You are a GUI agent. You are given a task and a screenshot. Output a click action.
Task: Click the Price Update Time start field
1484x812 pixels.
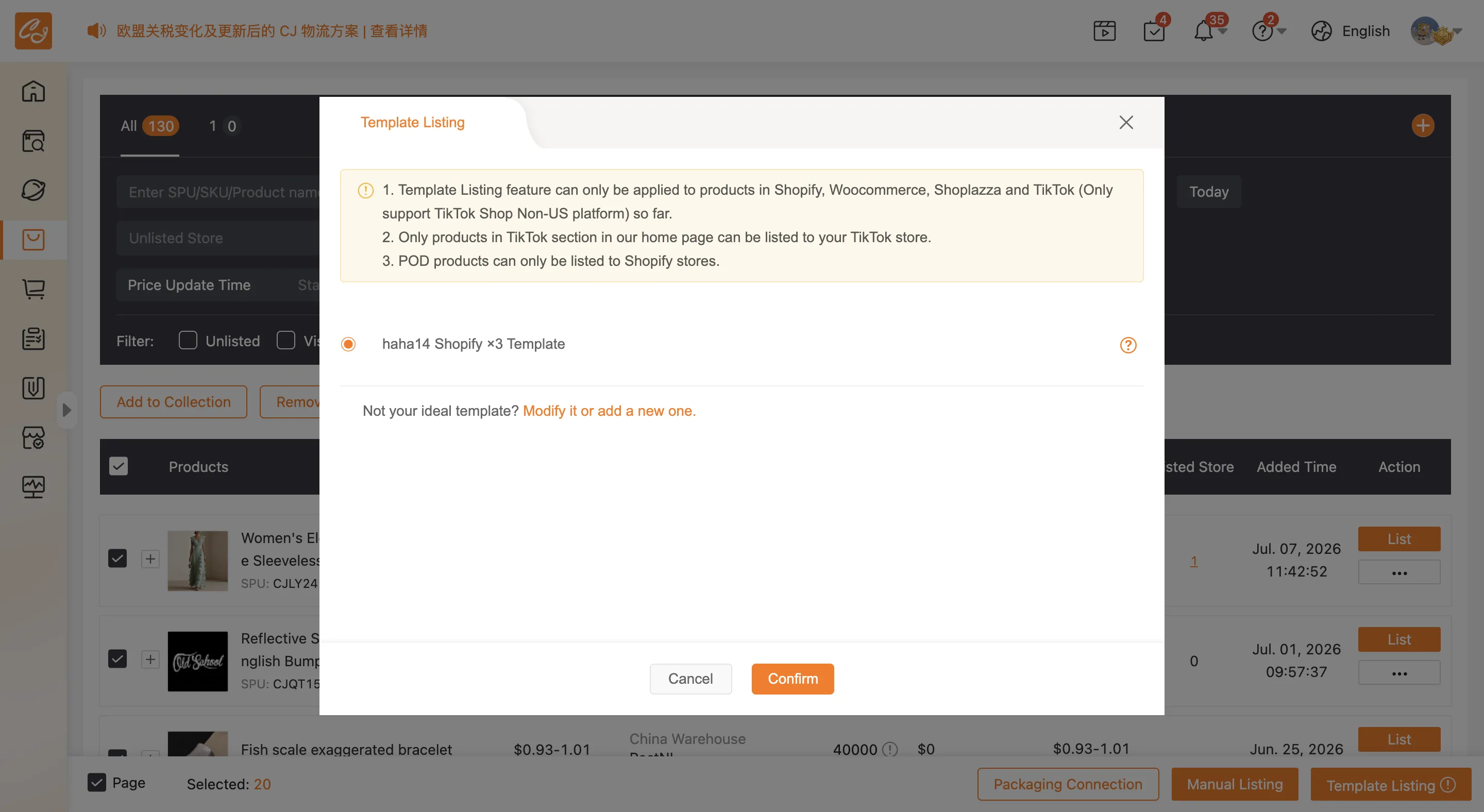[x=308, y=284]
